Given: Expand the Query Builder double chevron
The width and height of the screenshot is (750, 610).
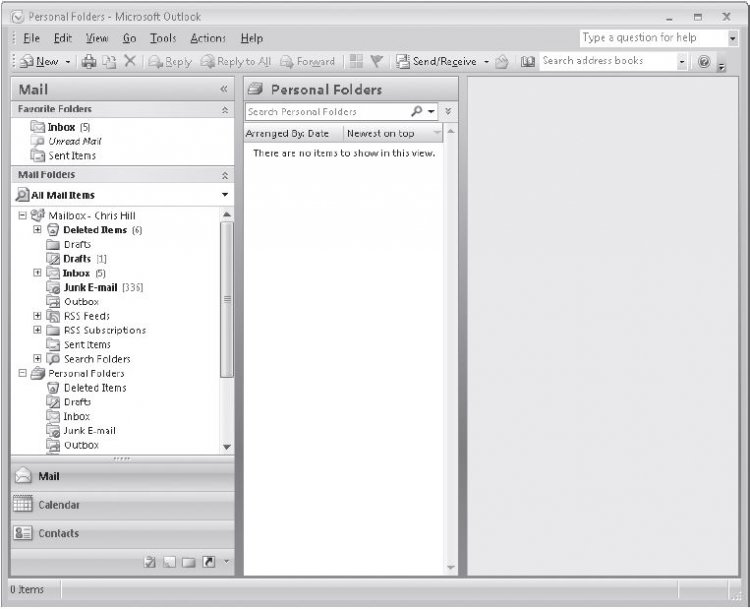Looking at the screenshot, I should [448, 111].
